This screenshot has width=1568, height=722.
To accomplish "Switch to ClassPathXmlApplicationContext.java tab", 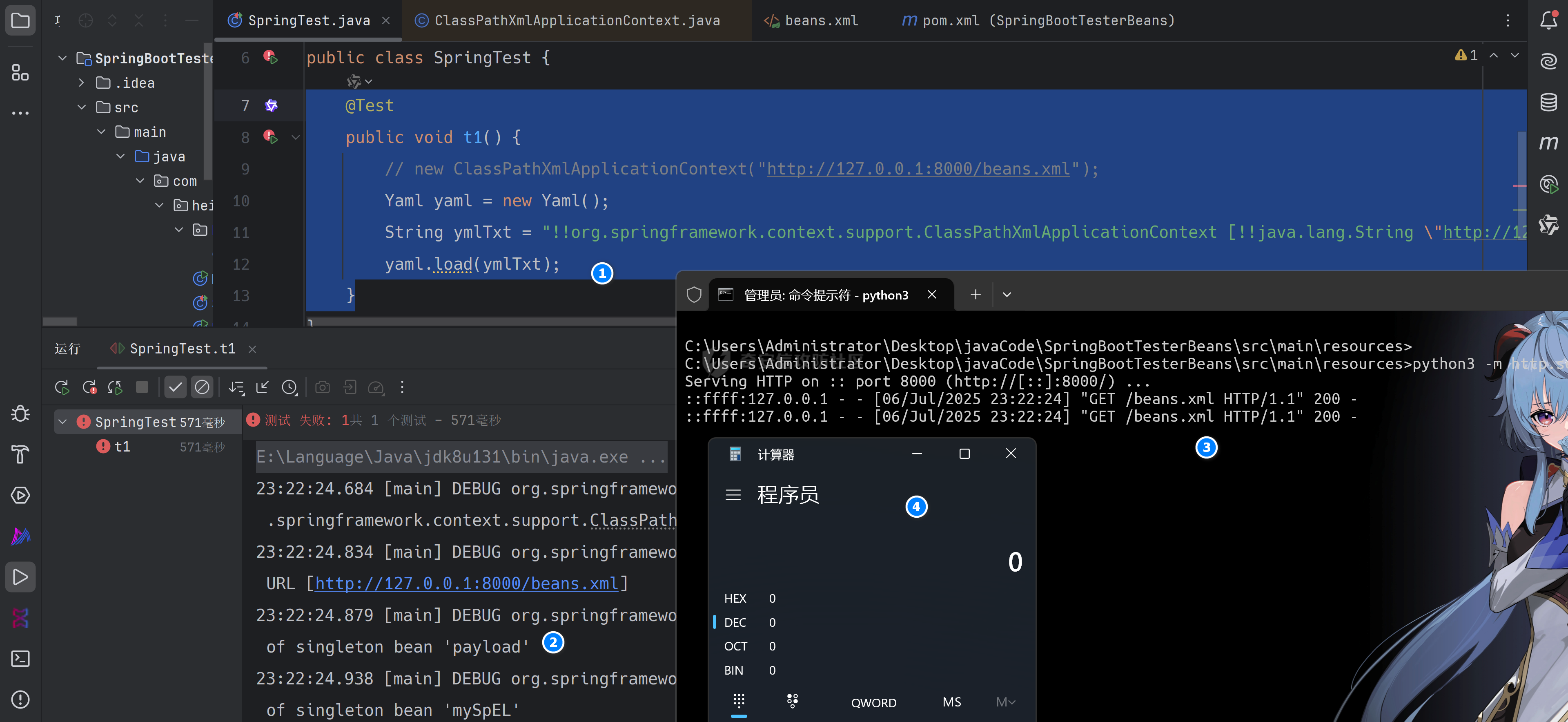I will [577, 21].
